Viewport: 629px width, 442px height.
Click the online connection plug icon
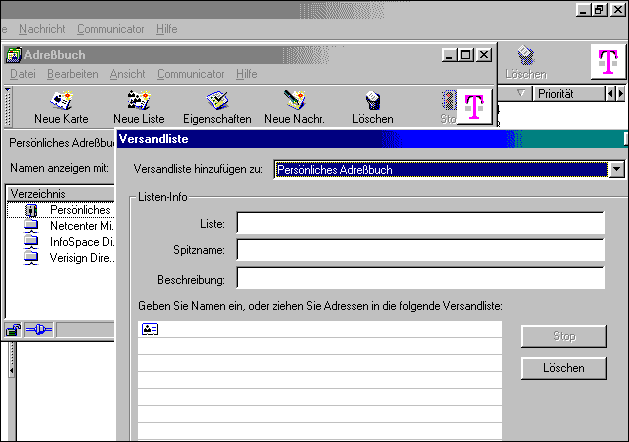pos(37,329)
